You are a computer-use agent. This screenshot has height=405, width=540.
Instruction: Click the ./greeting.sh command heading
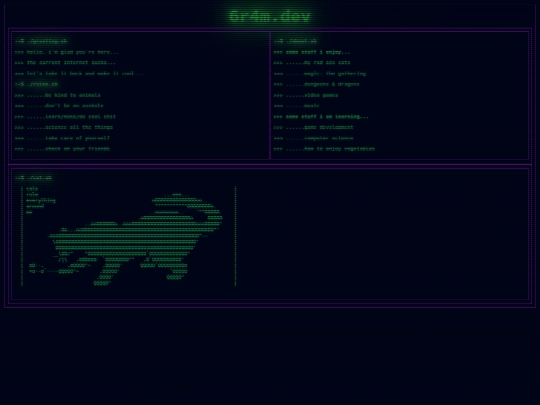[41, 41]
